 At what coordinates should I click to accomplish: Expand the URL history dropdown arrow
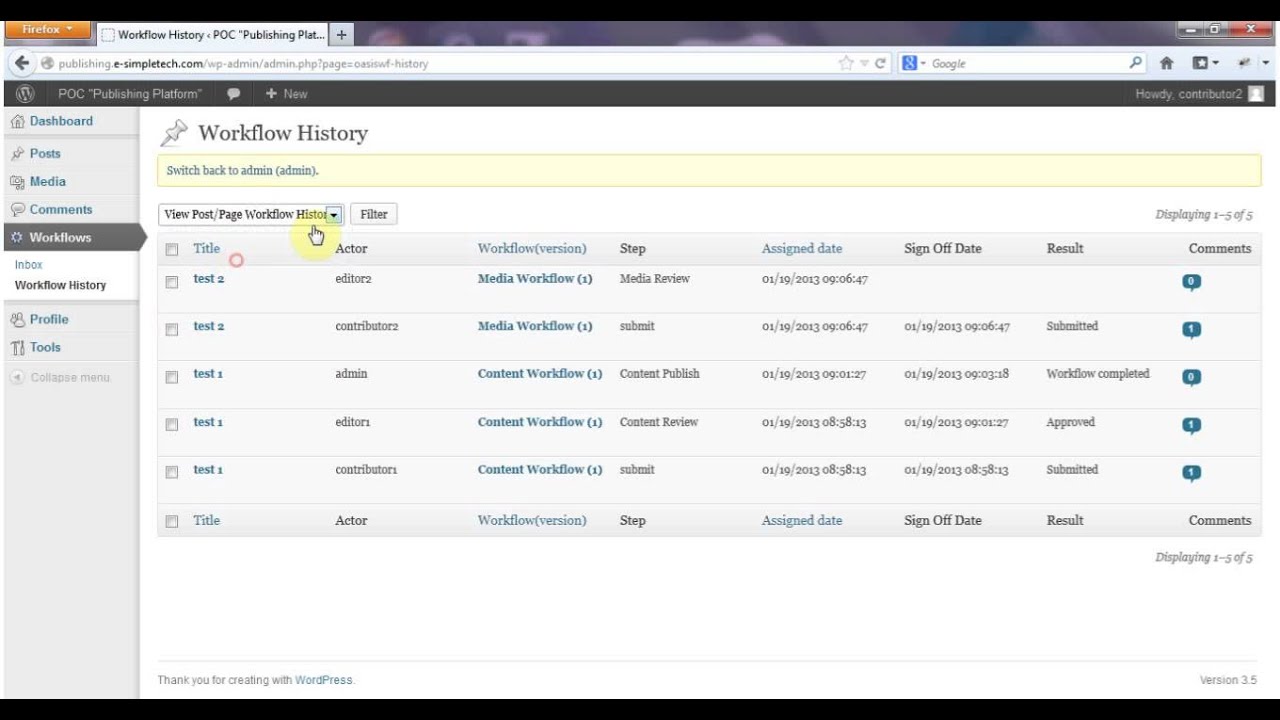(866, 63)
